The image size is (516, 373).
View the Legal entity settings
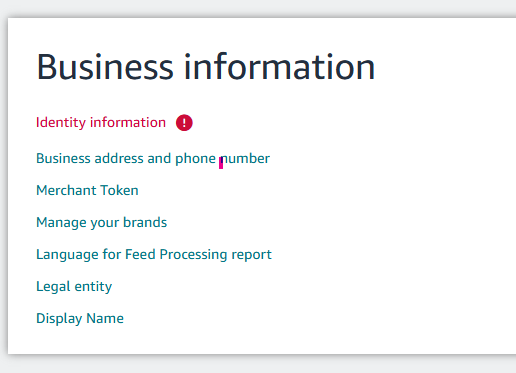[74, 287]
